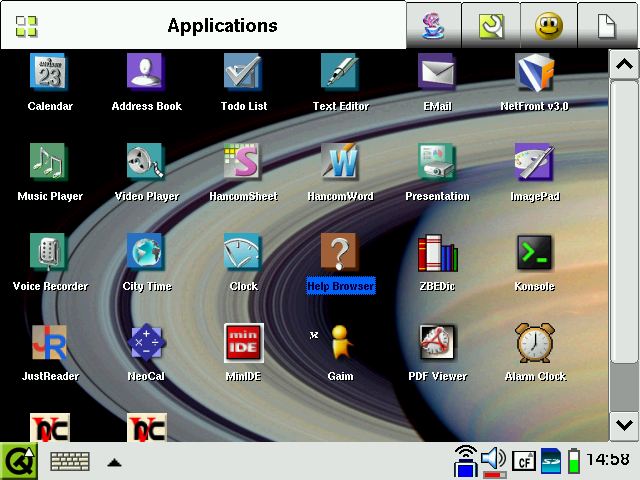Screen dimensions: 640x480
Task: Select the Applications tab
Action: click(x=203, y=25)
